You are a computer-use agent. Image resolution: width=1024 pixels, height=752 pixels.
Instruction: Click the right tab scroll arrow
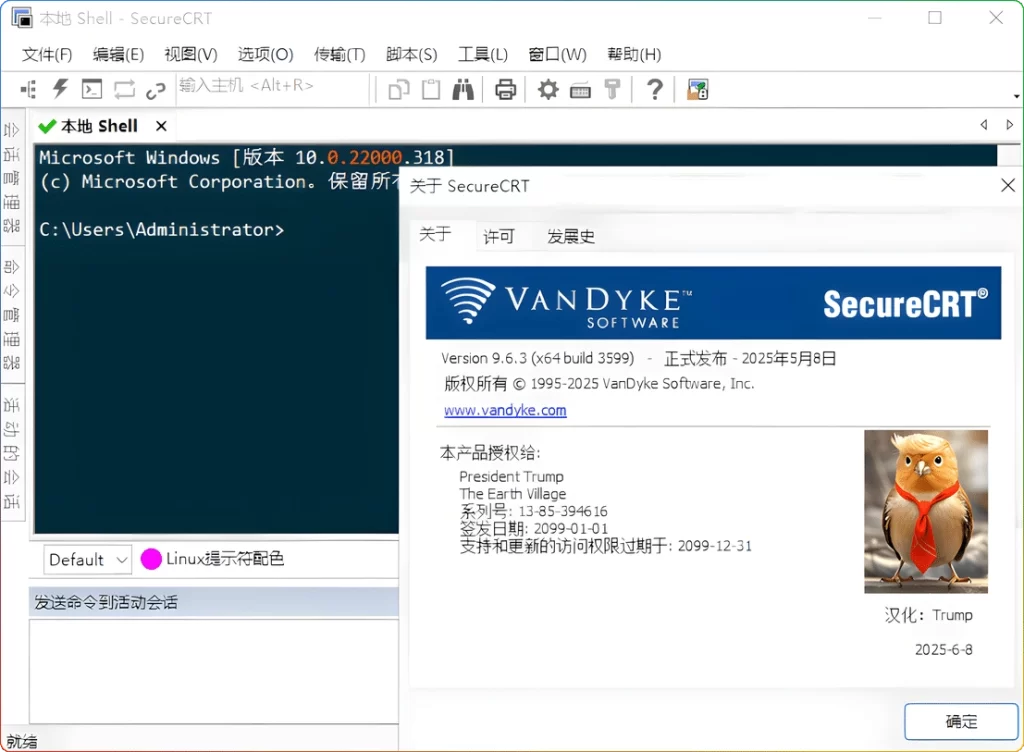tap(1009, 125)
